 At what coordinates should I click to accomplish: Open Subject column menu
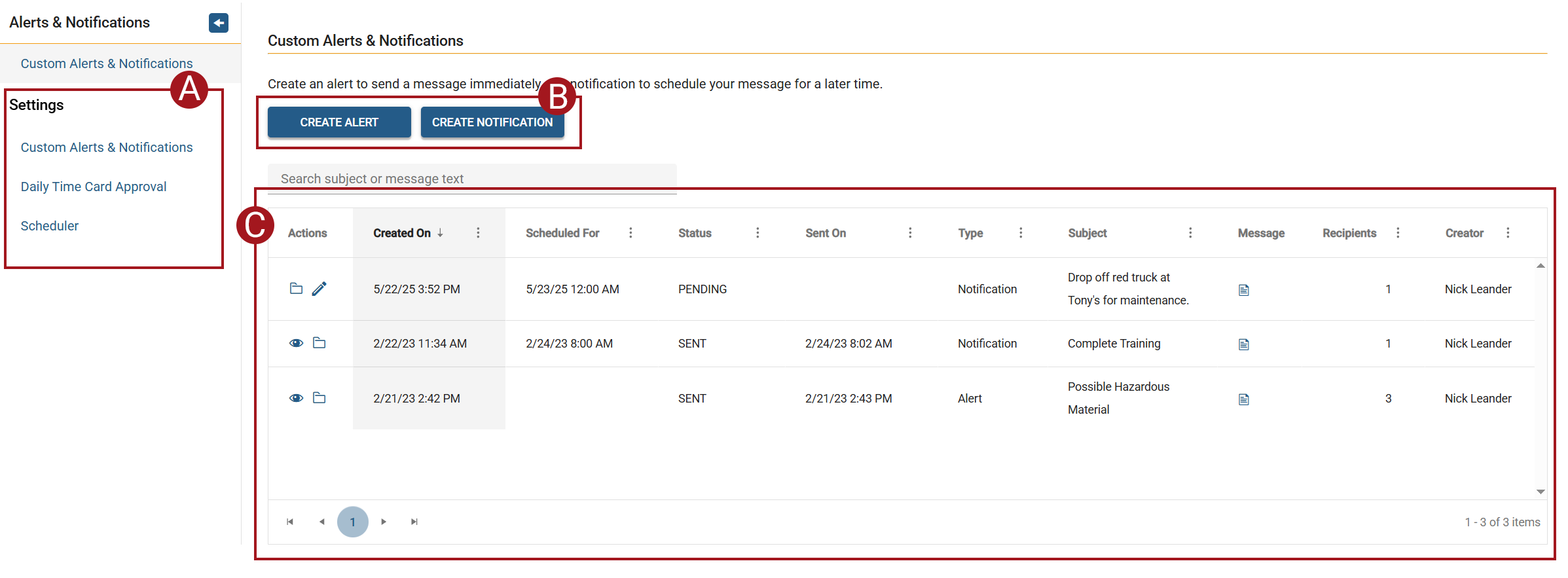[x=1190, y=233]
